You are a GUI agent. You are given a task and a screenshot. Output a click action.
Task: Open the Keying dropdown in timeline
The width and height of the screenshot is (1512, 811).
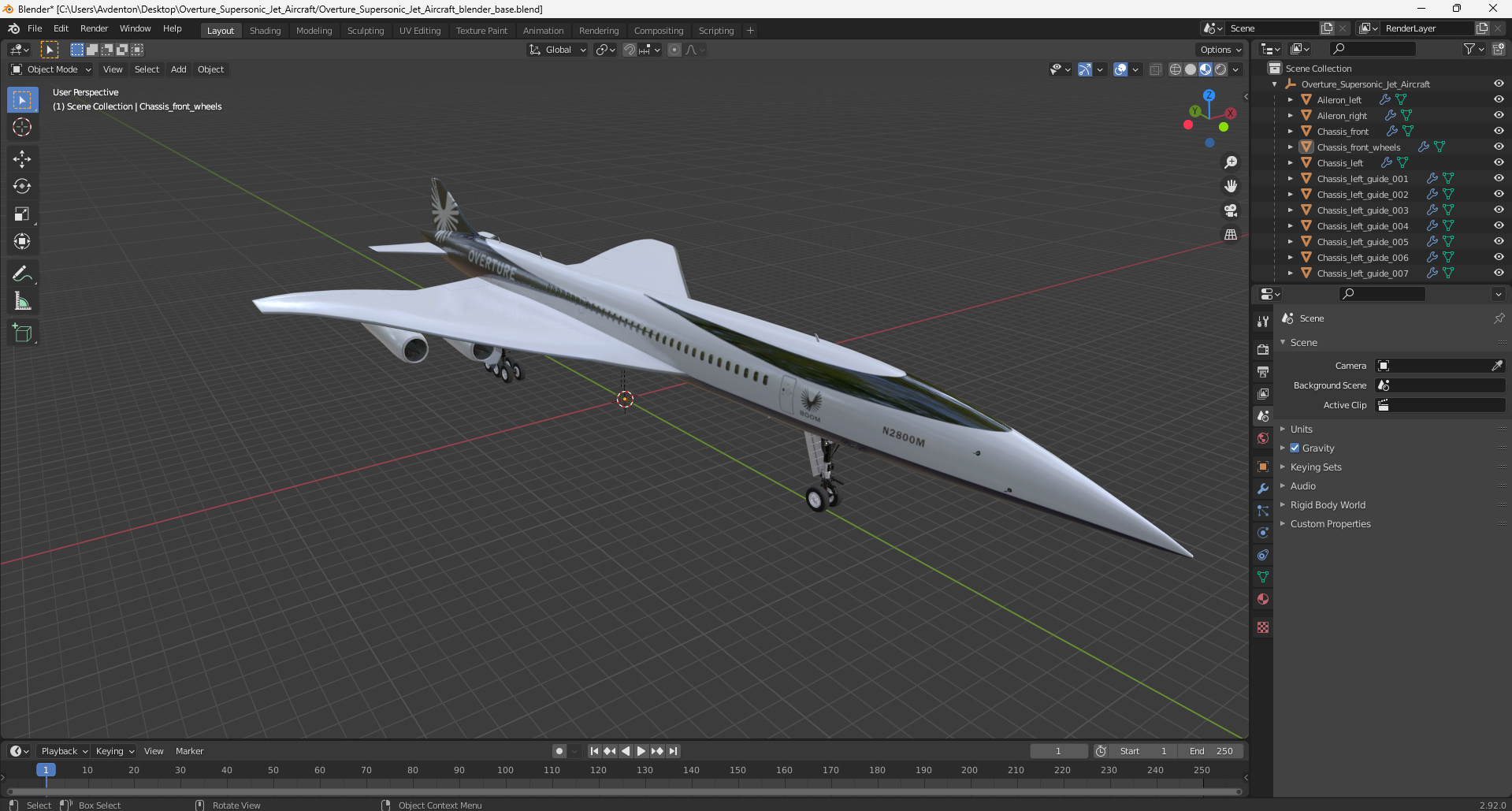pos(115,751)
